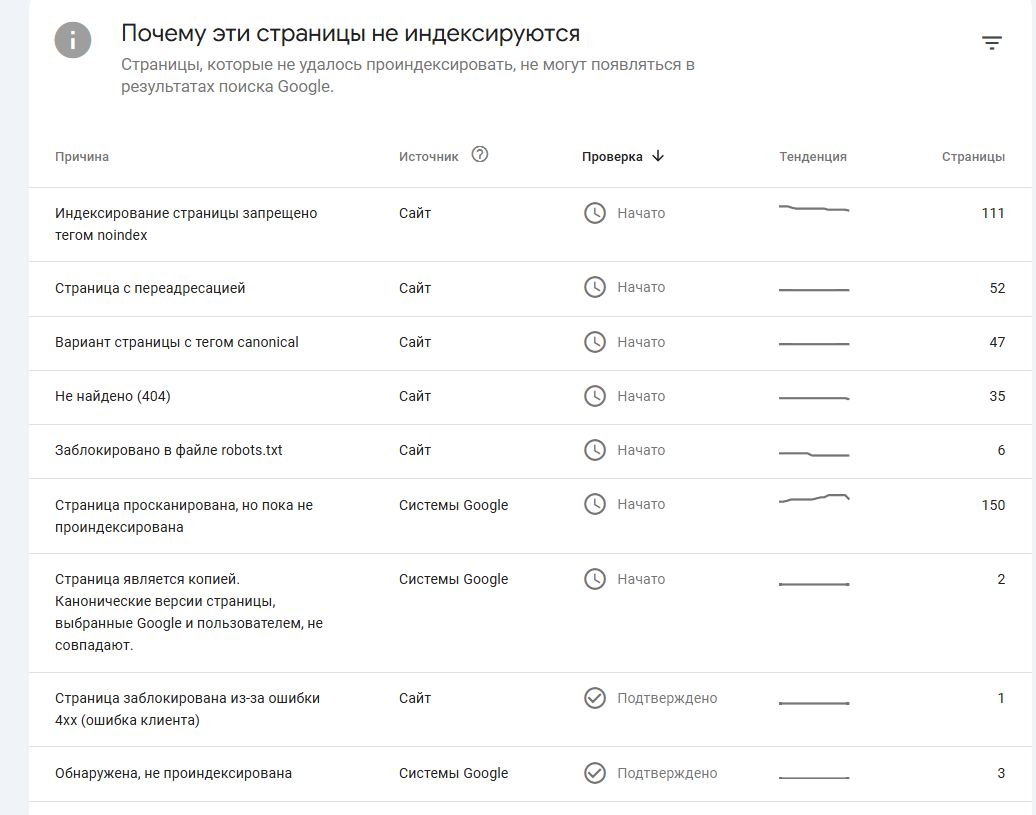Click the clock icon in the noindex row
This screenshot has height=815, width=1036.
(x=595, y=213)
